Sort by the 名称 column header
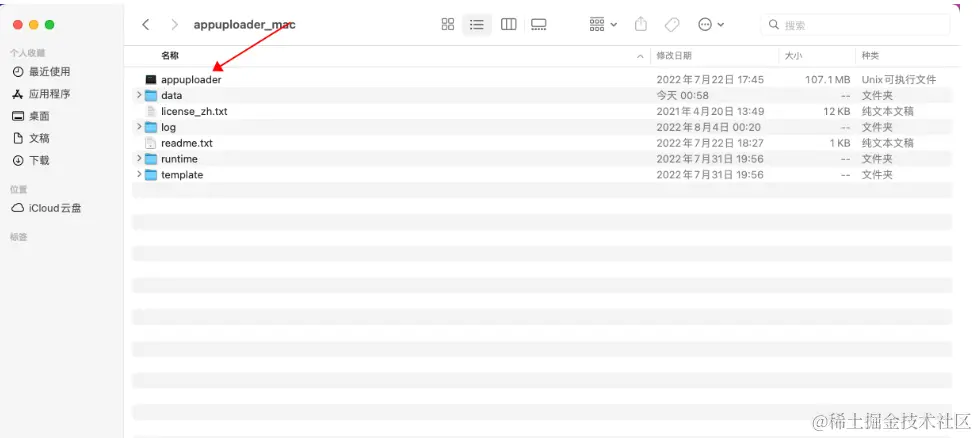This screenshot has height=438, width=978. pyautogui.click(x=170, y=56)
